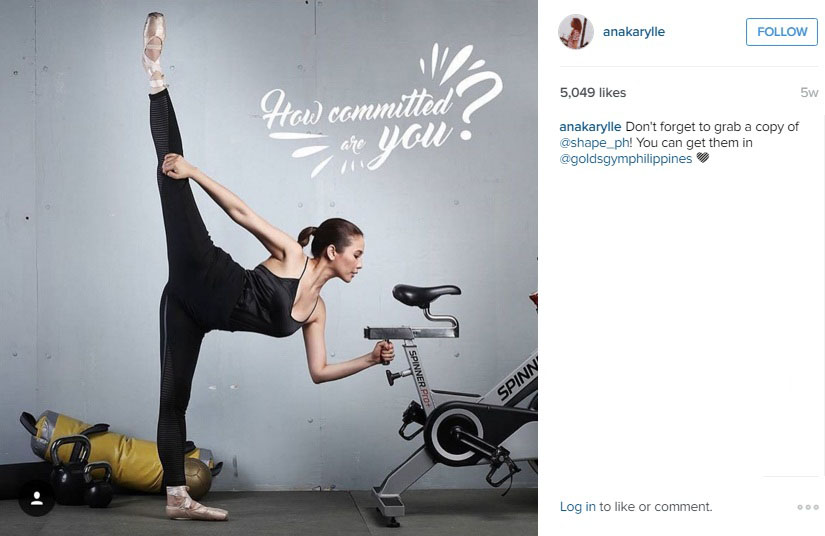Image resolution: width=825 pixels, height=536 pixels.
Task: Click the raised pointe shoe in the photo
Action: pos(154,51)
